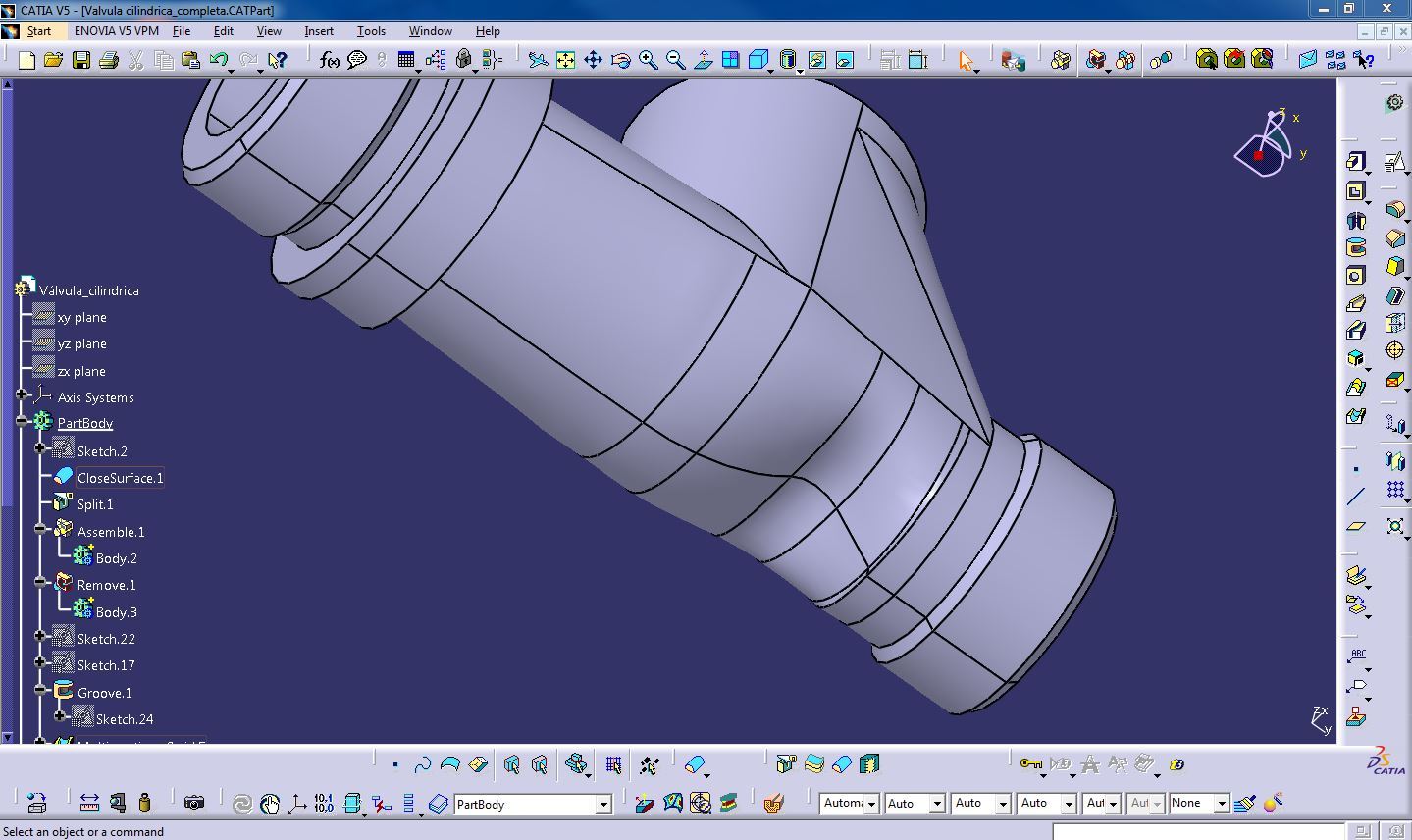Click the Painter brush icon in the bottom toolbar
The height and width of the screenshot is (840, 1412).
pos(1245,803)
